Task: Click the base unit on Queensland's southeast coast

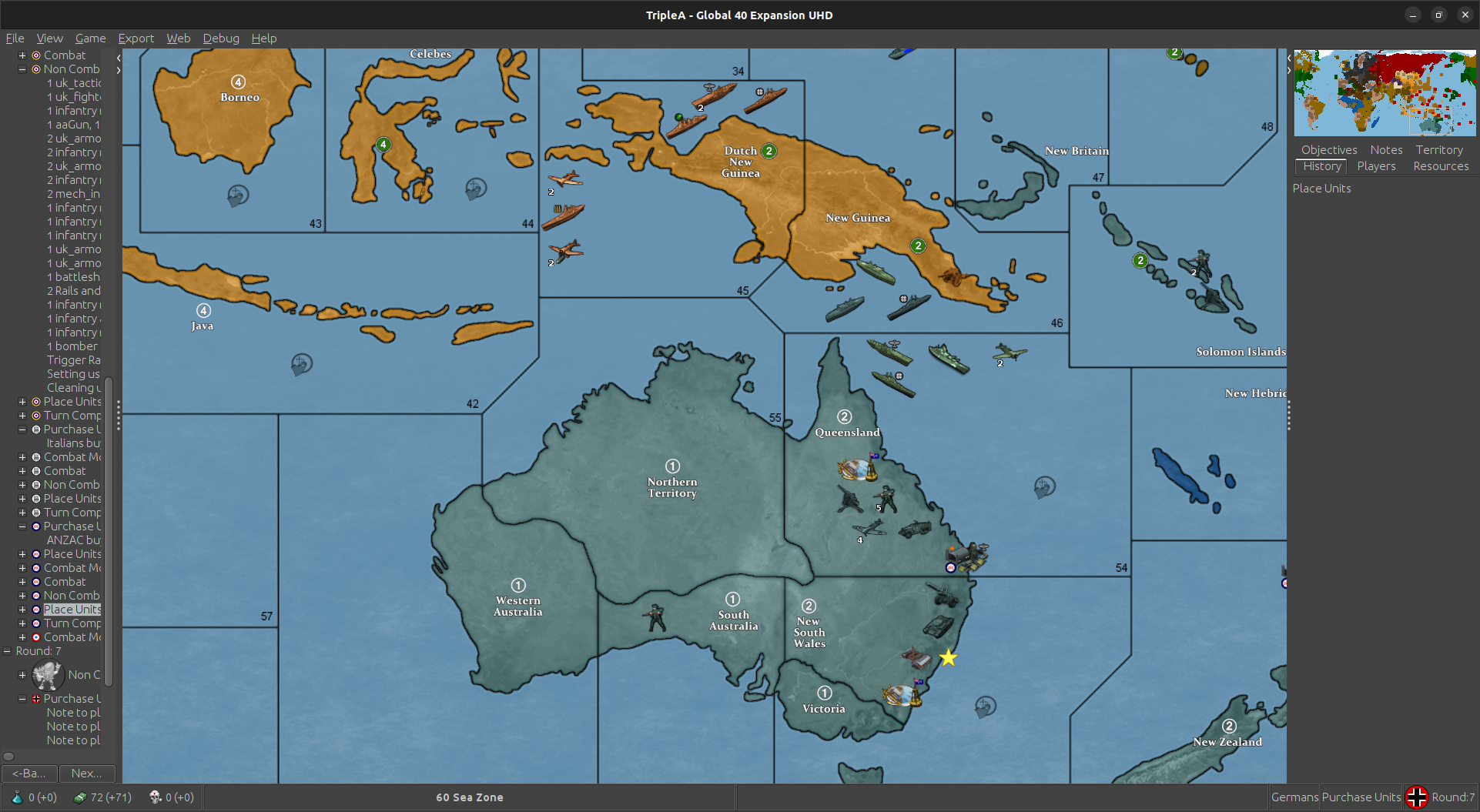Action: point(966,556)
